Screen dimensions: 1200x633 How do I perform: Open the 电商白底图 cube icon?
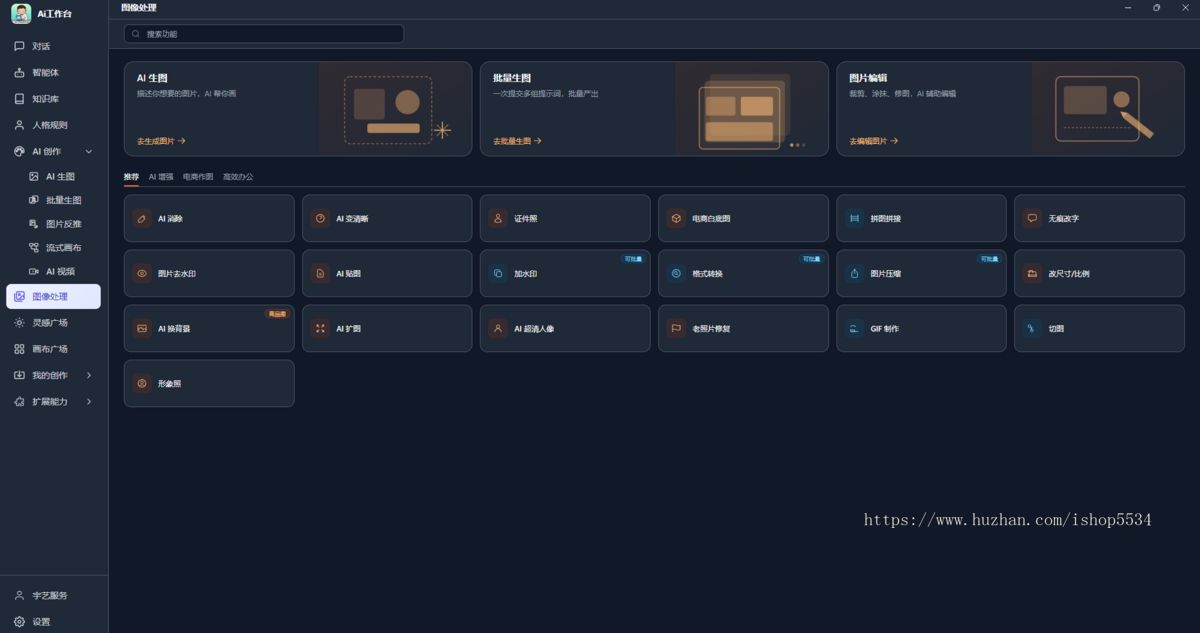676,218
